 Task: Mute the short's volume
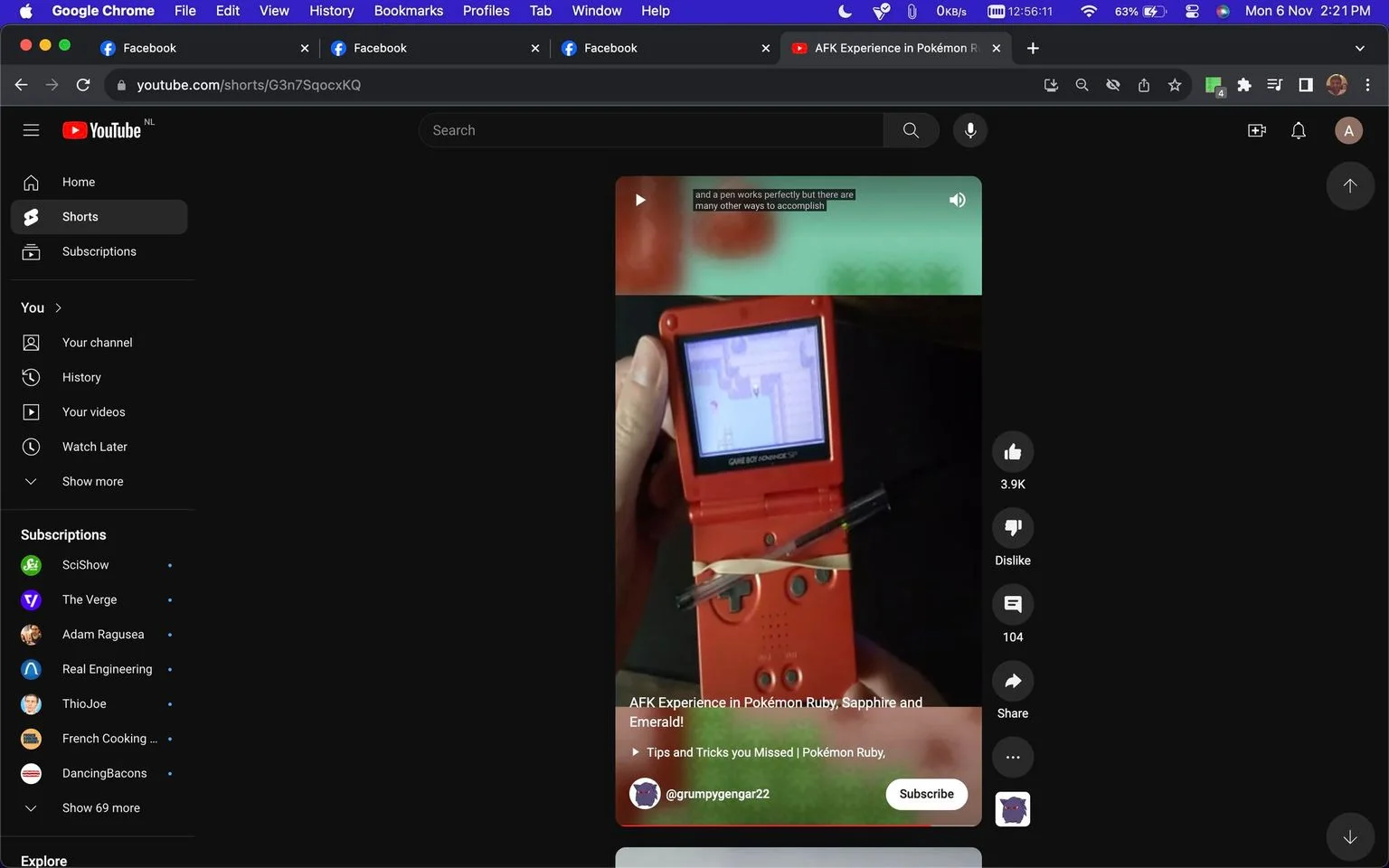point(957,200)
